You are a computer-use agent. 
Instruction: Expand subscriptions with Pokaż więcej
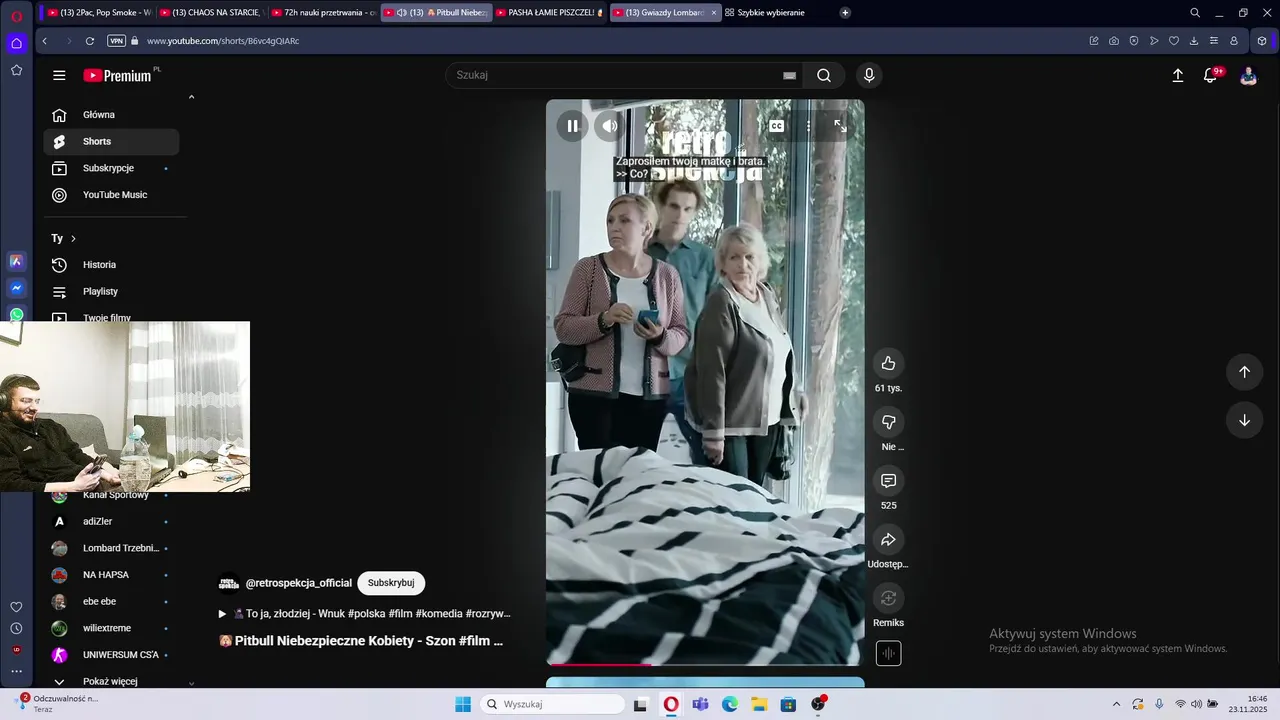[x=111, y=681]
